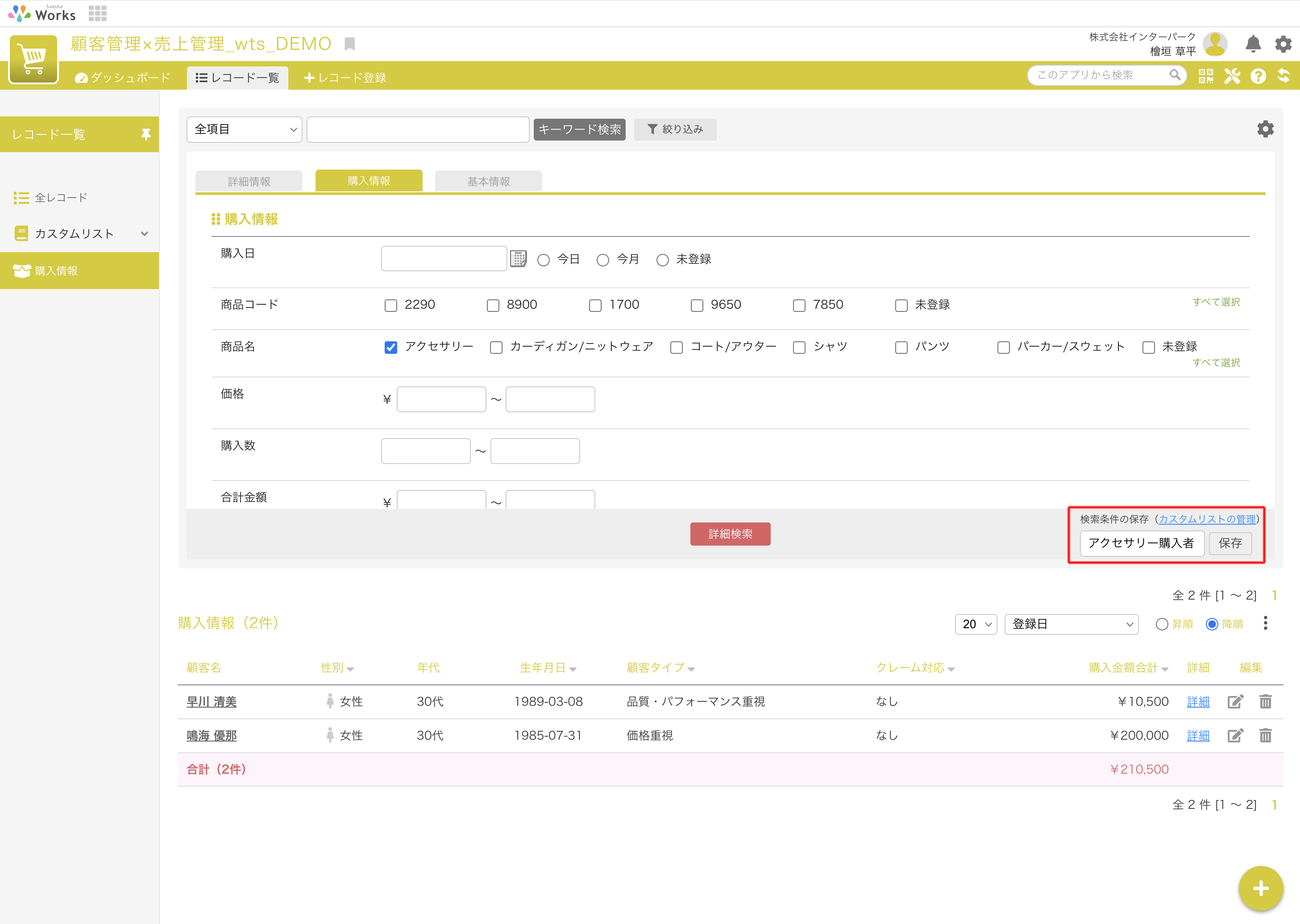This screenshot has height=924, width=1300.
Task: Open the help question mark icon
Action: [1258, 76]
